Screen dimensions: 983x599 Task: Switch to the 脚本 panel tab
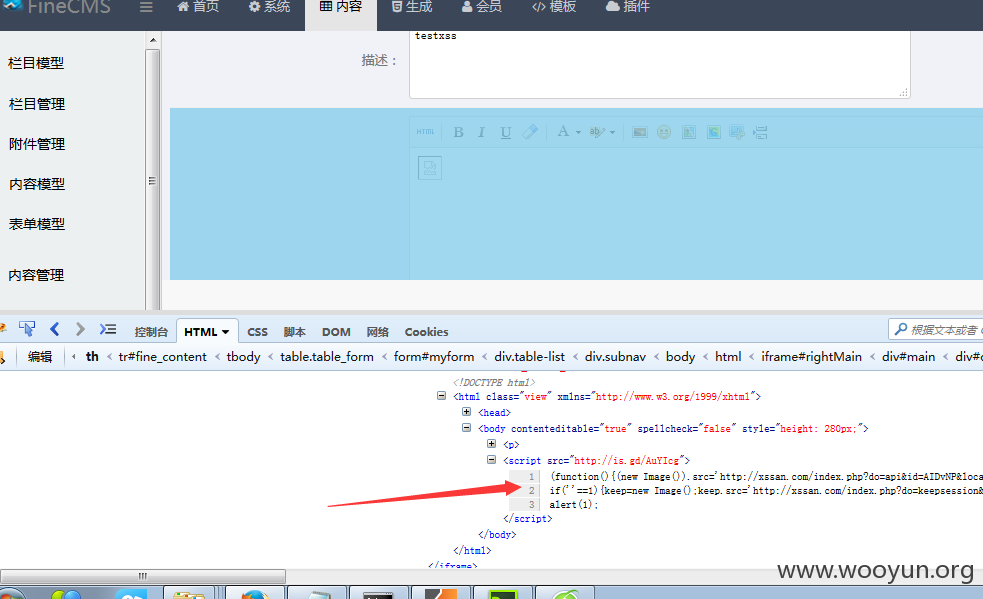click(294, 332)
